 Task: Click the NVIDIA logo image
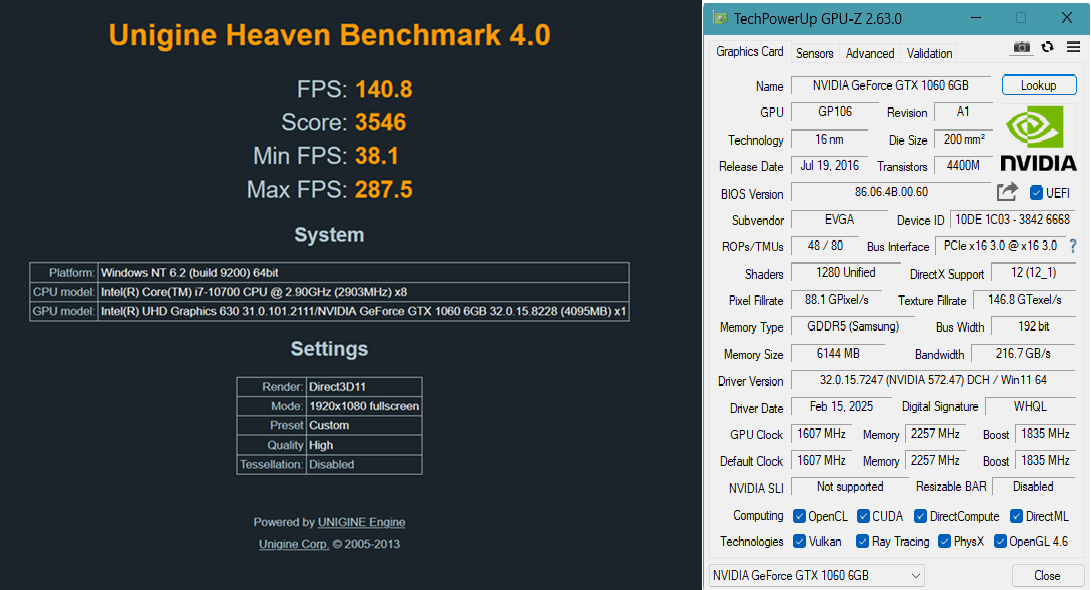(x=1038, y=138)
